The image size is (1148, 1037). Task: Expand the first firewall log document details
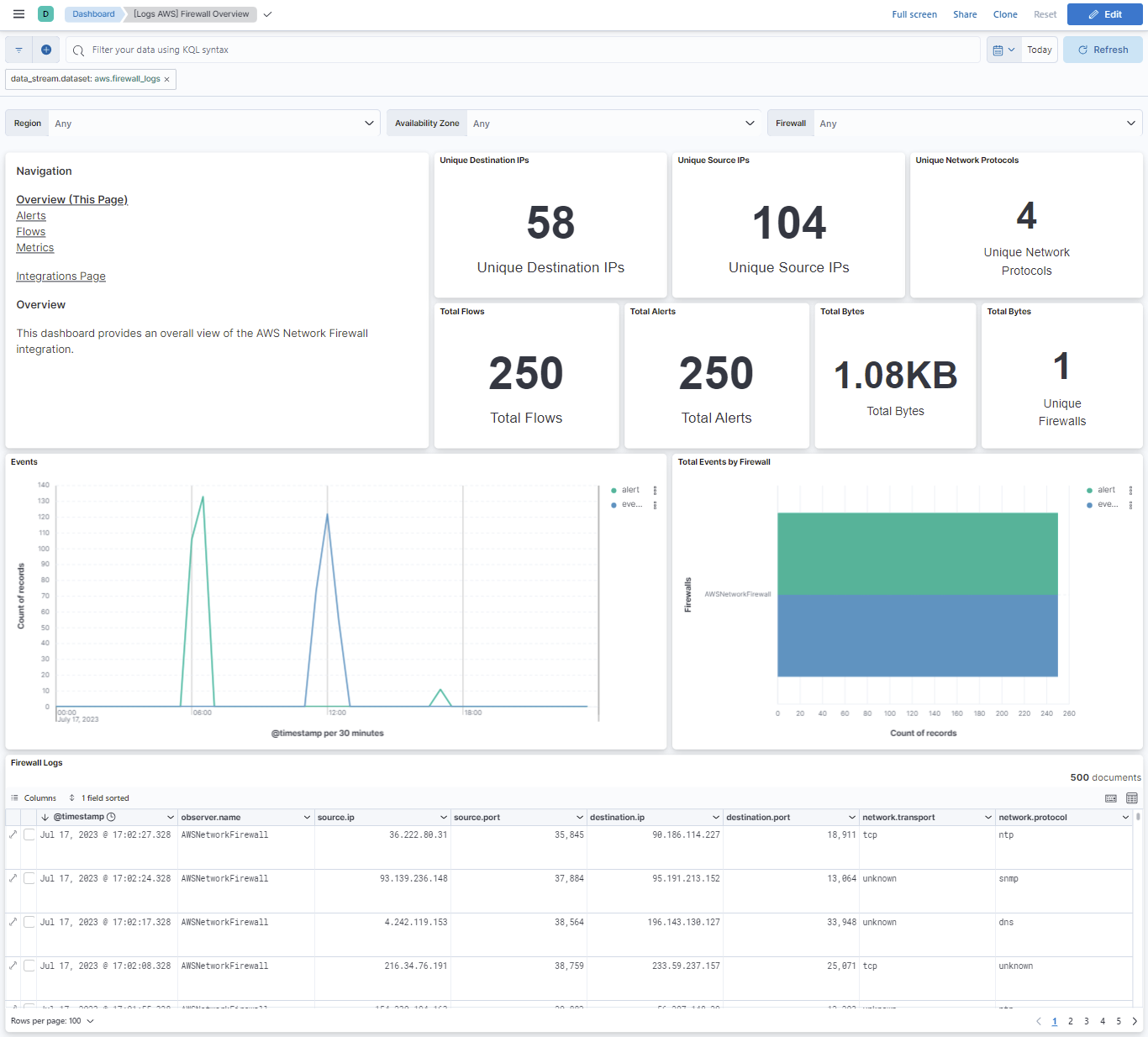tap(13, 834)
